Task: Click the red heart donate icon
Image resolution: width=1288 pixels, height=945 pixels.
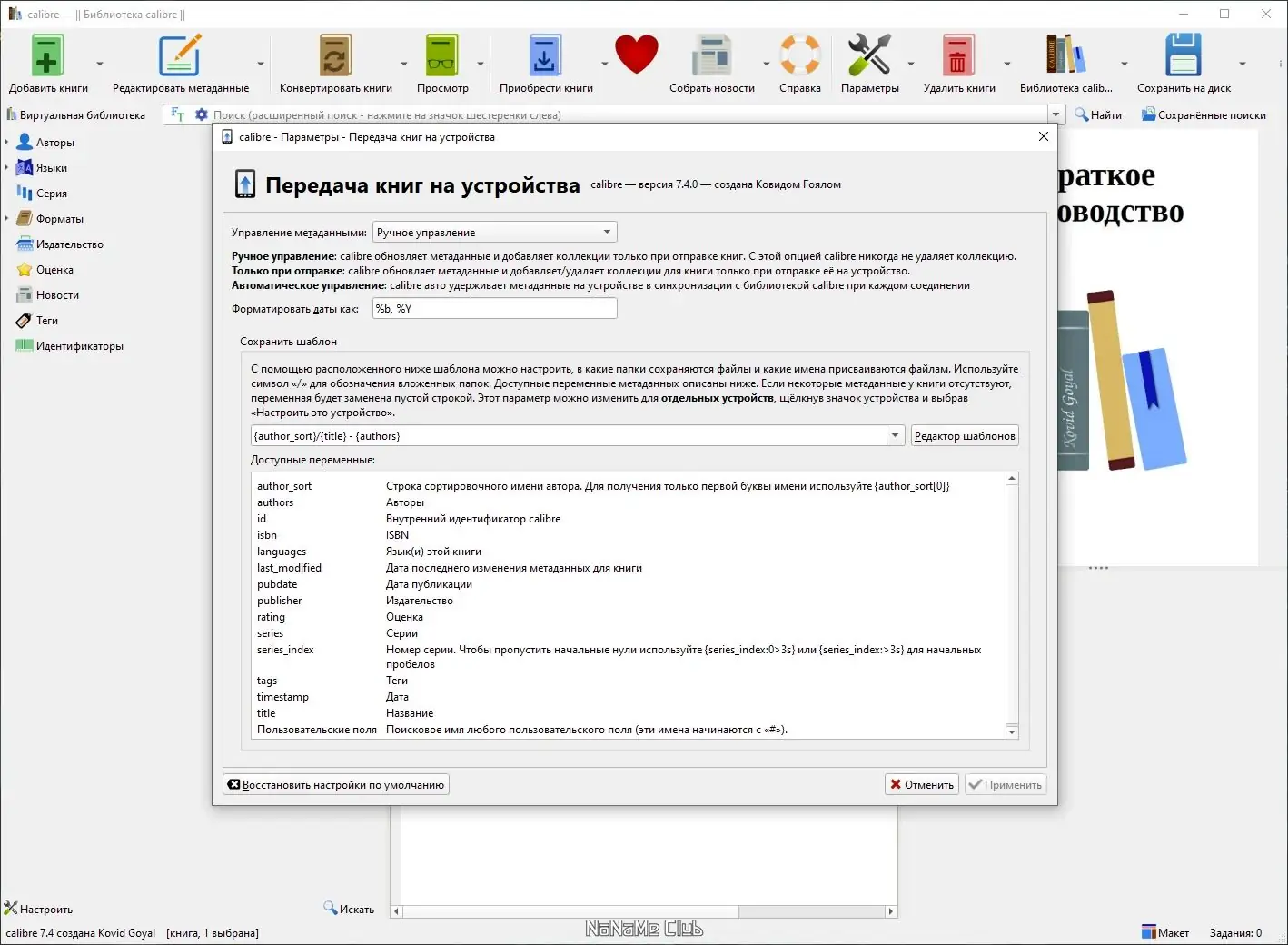Action: pos(636,55)
